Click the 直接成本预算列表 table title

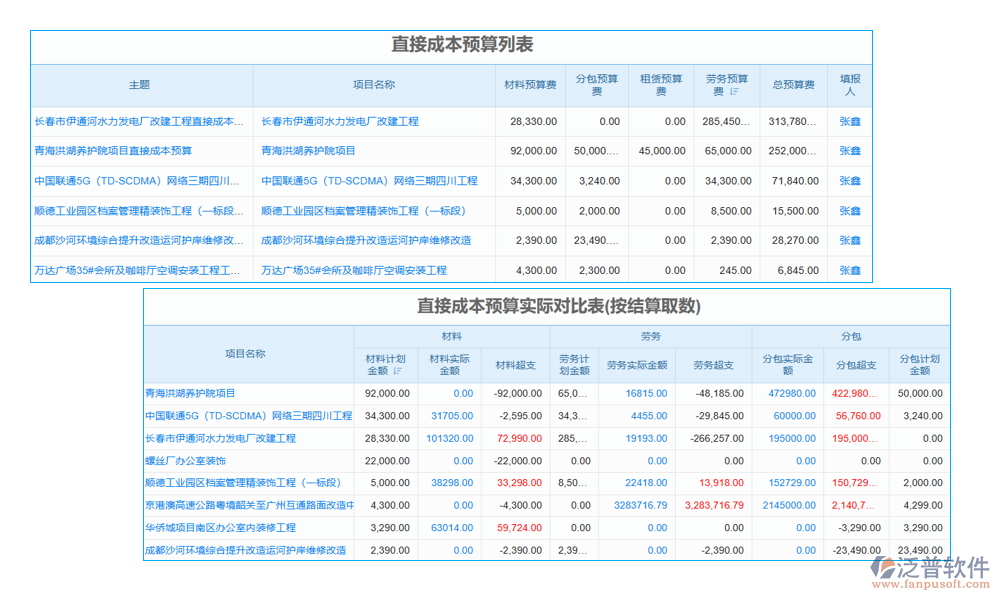pos(462,44)
